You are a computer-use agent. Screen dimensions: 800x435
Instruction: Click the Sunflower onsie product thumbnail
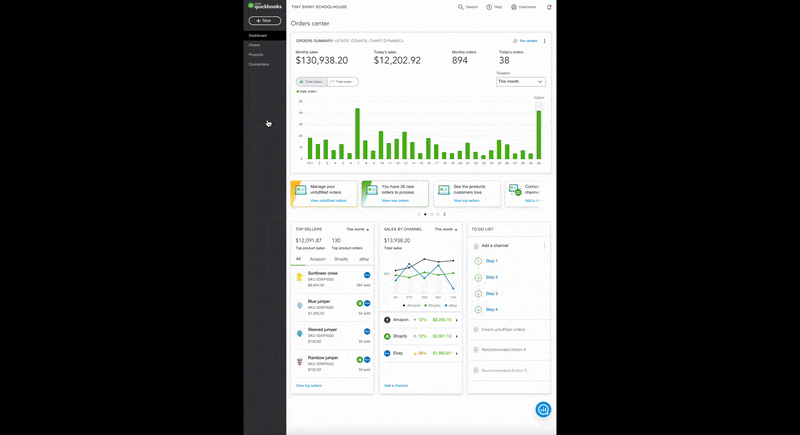299,277
